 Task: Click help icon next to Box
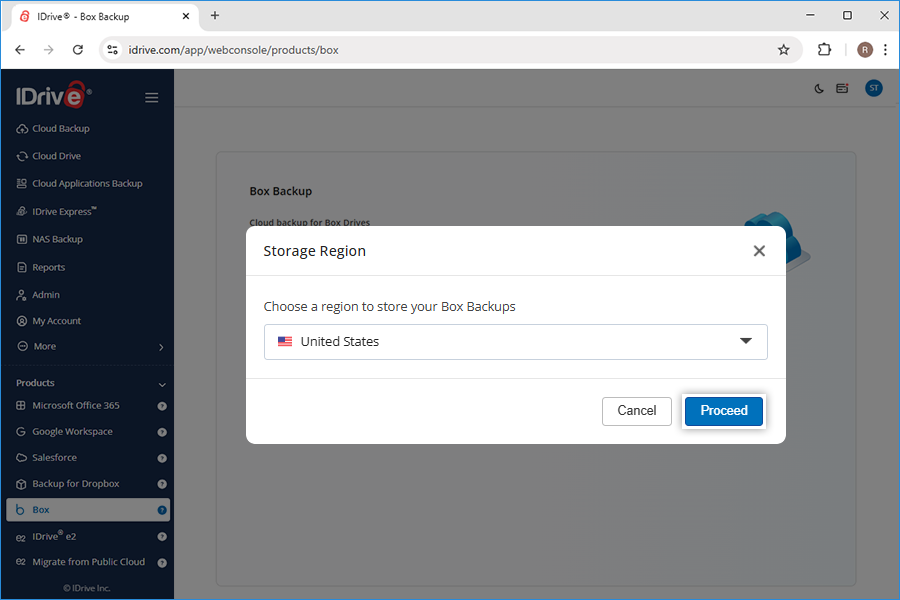(x=162, y=510)
